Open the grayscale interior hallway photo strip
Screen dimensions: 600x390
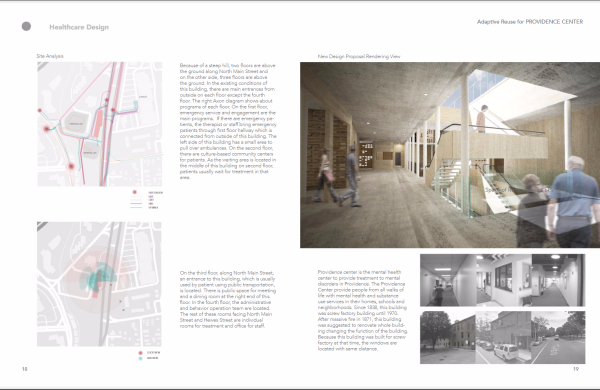(502, 280)
